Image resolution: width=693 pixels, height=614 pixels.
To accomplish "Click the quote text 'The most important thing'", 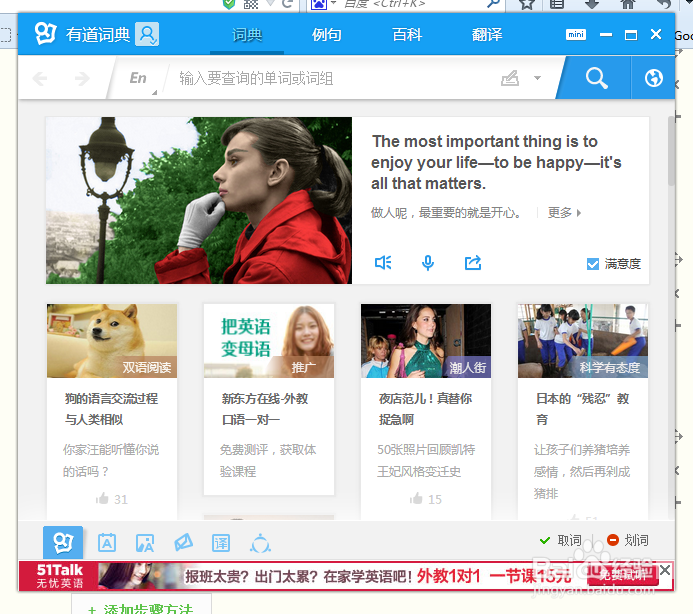I will (496, 162).
